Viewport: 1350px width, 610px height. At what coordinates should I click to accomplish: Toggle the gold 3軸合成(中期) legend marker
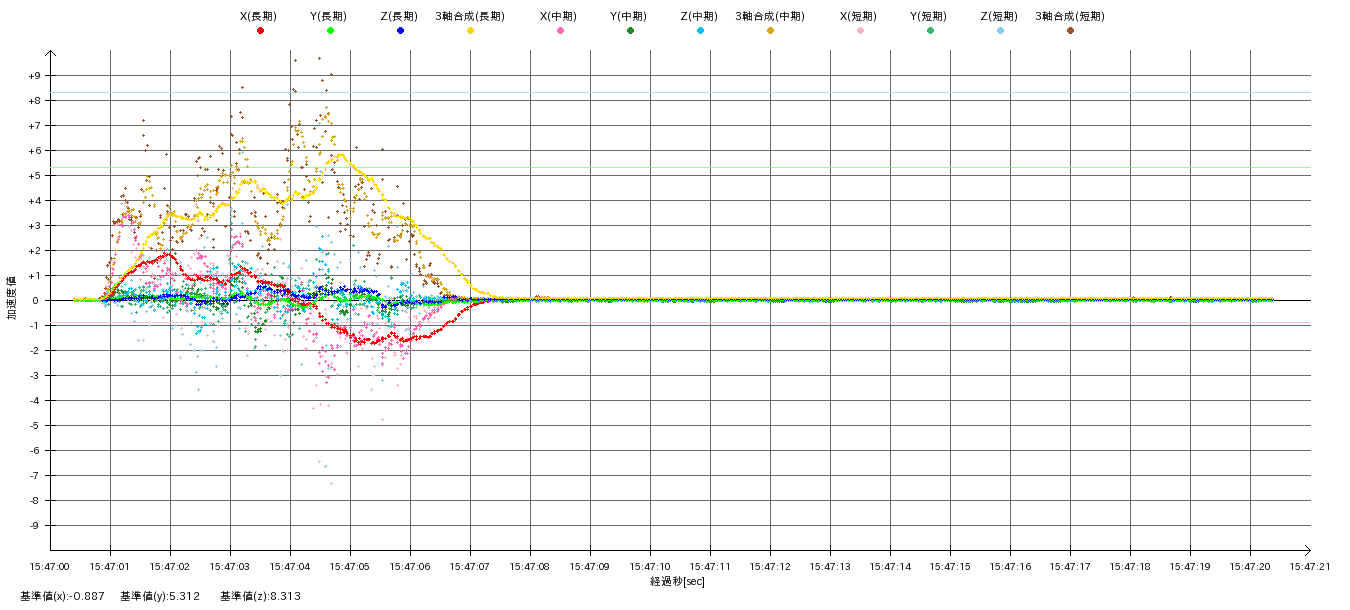(x=770, y=31)
